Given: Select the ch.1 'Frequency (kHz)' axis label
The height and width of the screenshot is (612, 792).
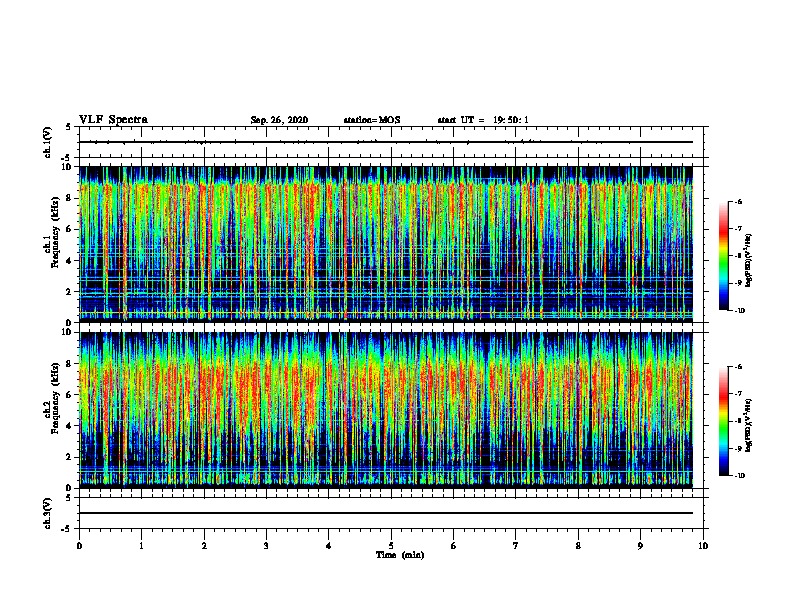Looking at the screenshot, I should pos(55,232).
